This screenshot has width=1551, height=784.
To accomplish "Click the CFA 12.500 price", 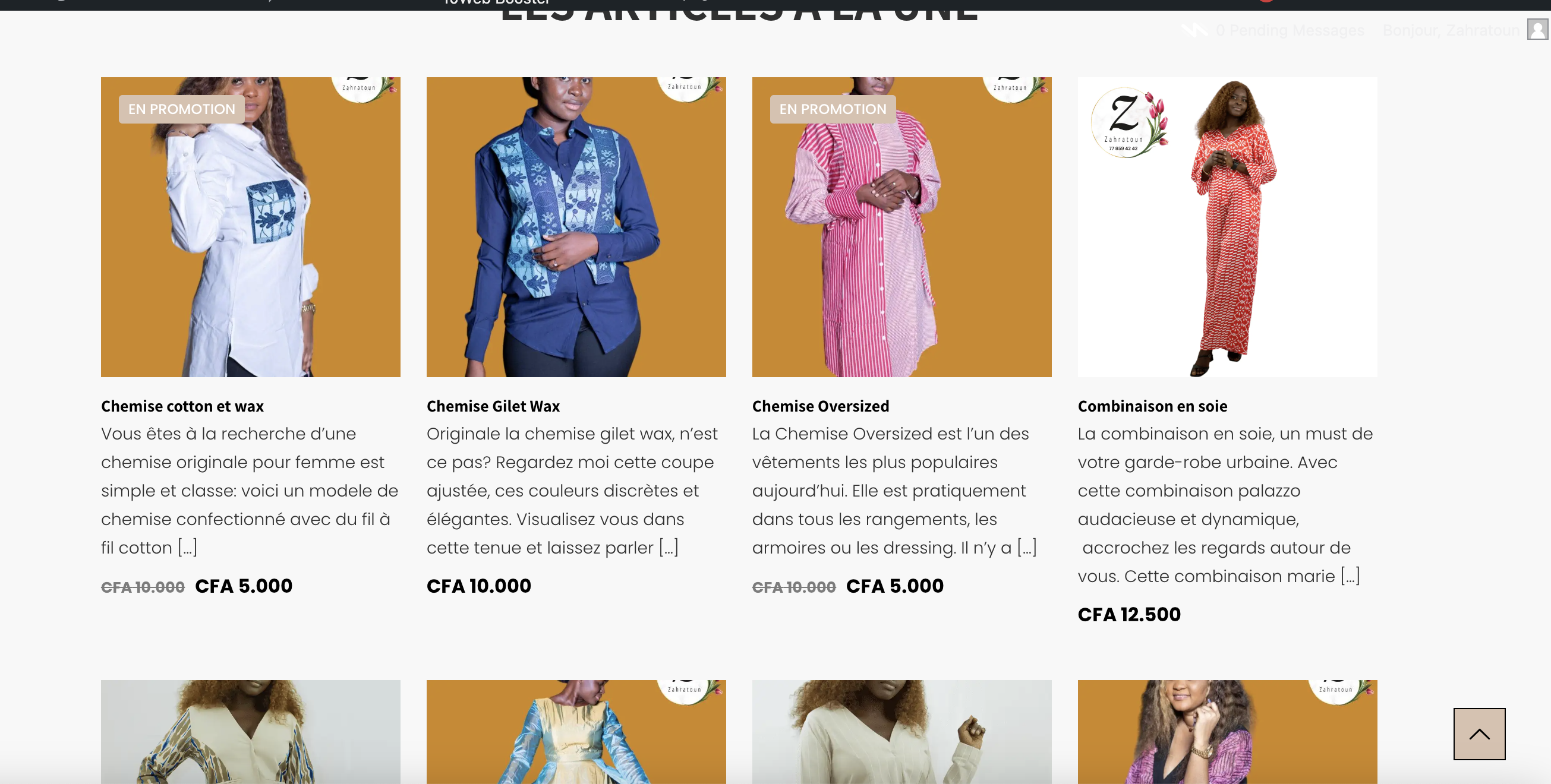I will 1130,614.
